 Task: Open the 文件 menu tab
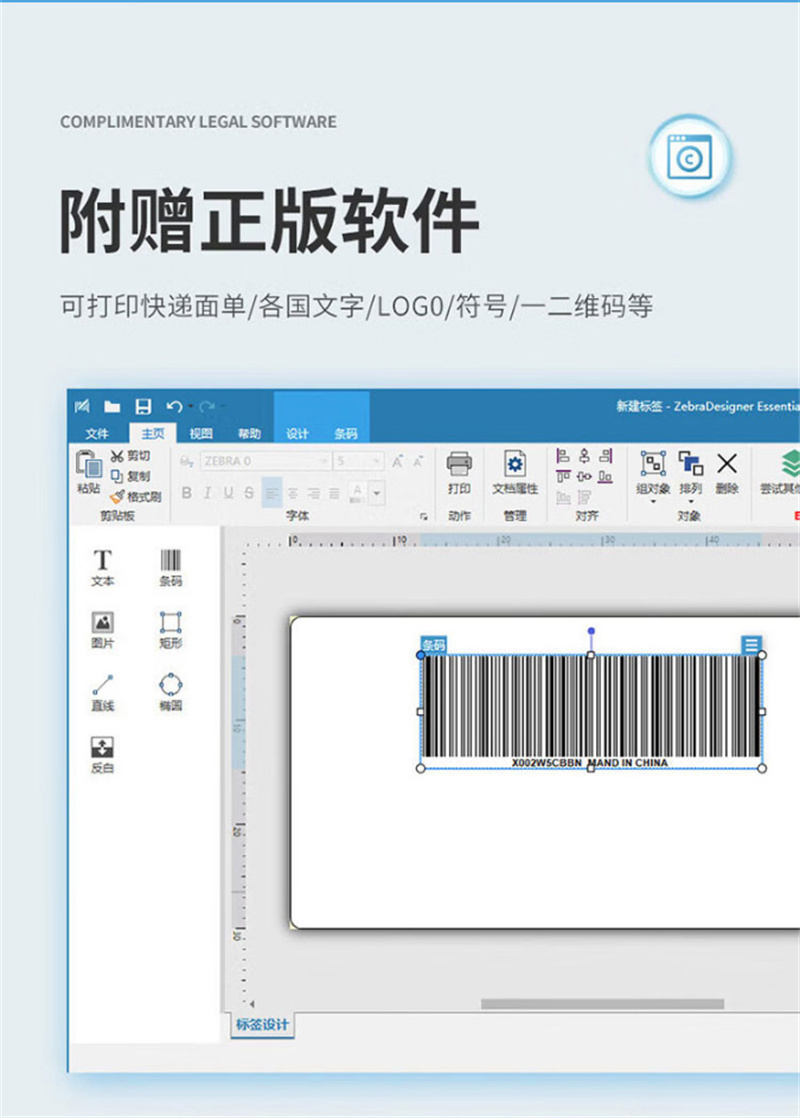tap(97, 434)
